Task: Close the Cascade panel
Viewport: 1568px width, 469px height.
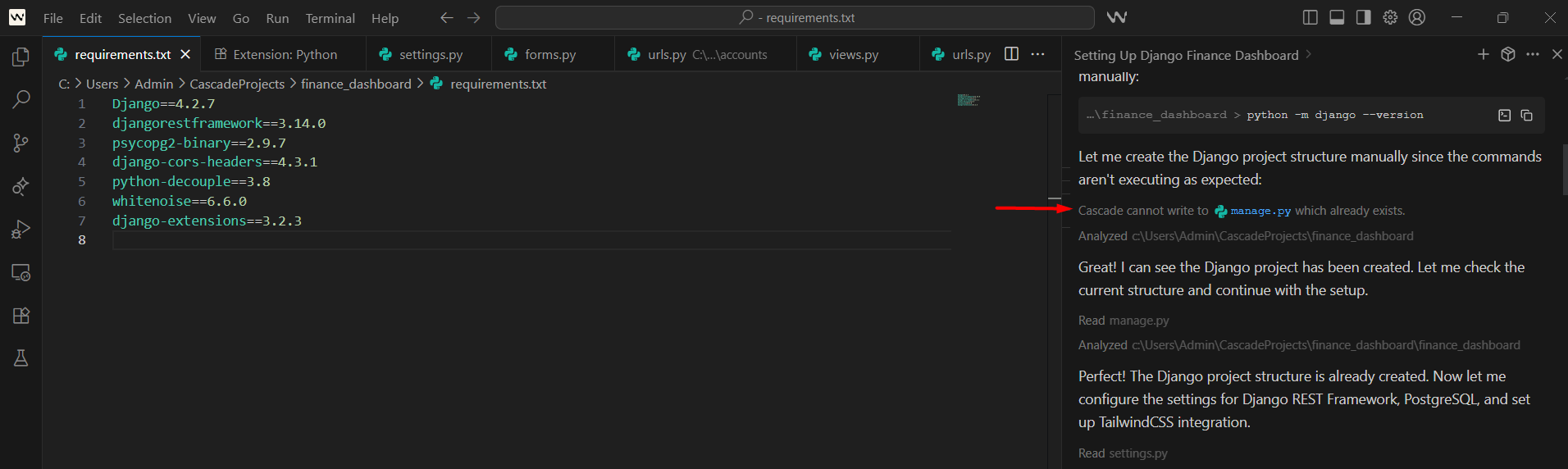Action: (1557, 54)
